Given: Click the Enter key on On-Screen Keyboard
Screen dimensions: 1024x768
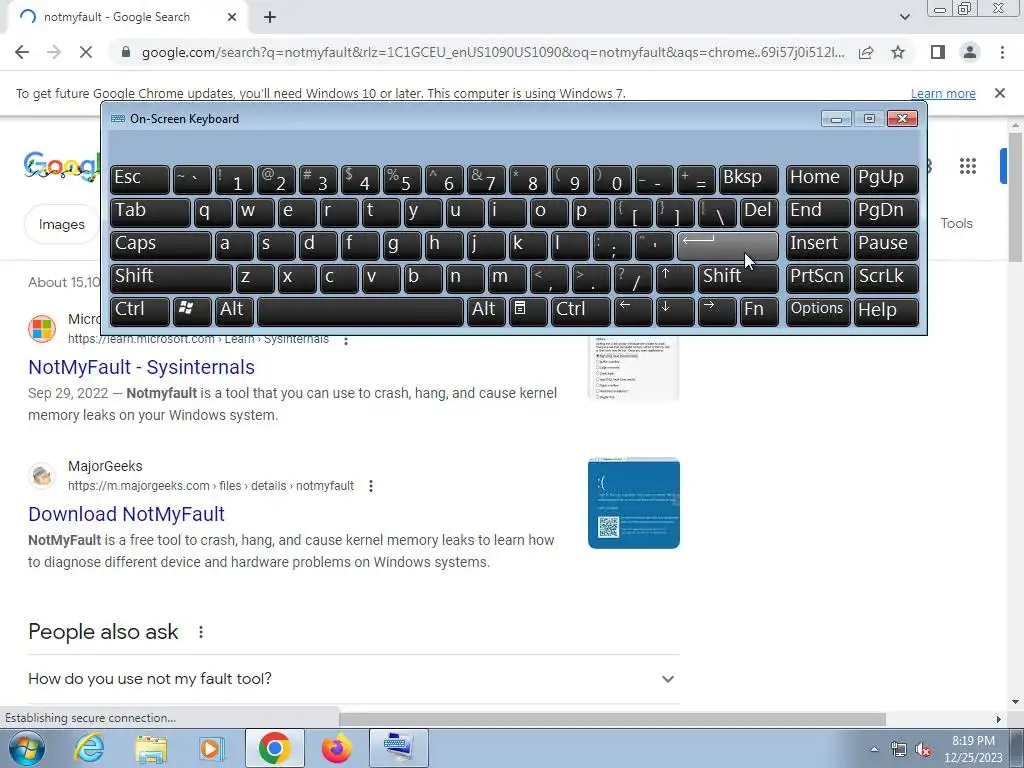Looking at the screenshot, I should (728, 245).
